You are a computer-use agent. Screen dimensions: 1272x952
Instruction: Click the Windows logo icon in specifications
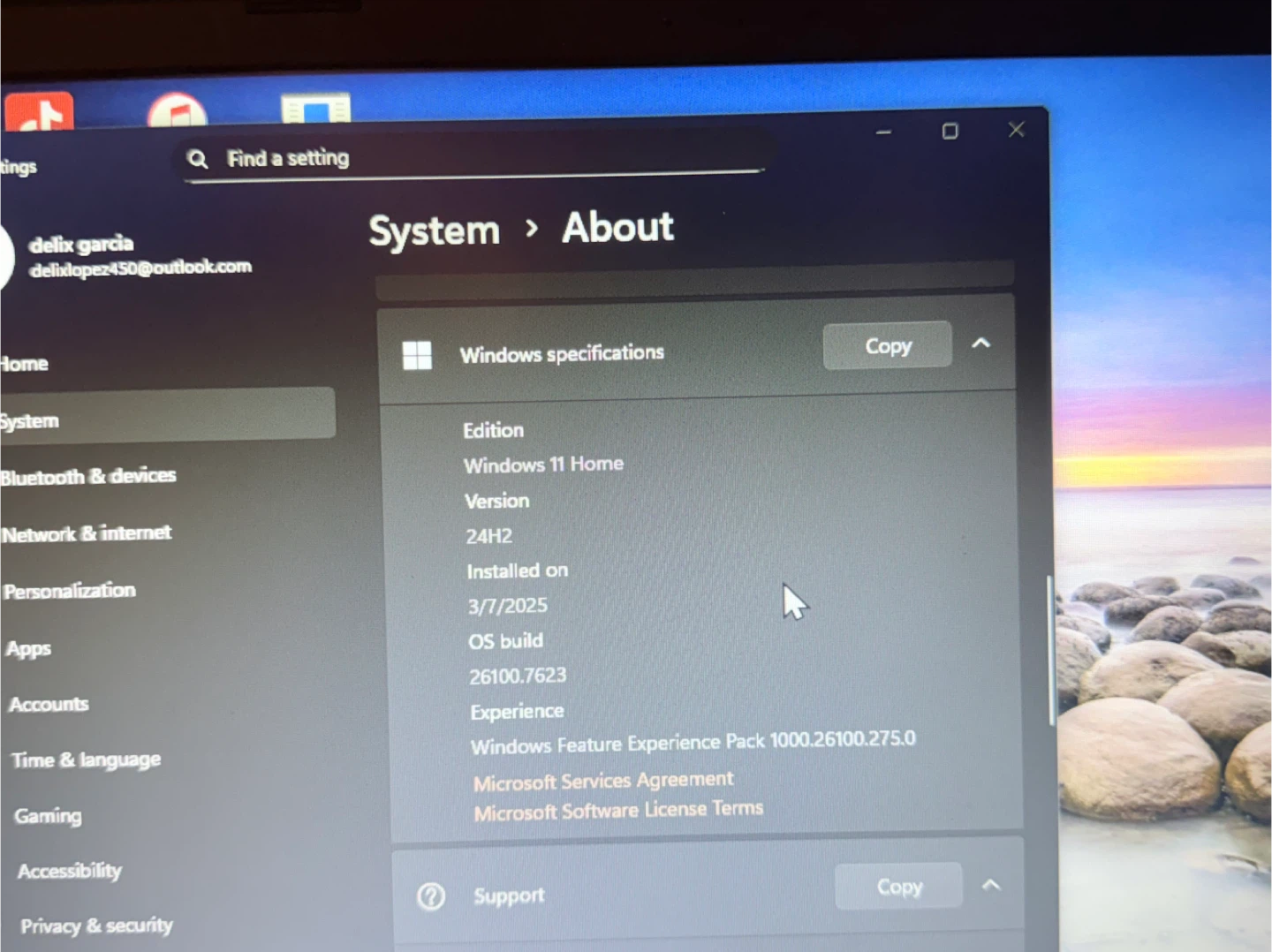[417, 356]
